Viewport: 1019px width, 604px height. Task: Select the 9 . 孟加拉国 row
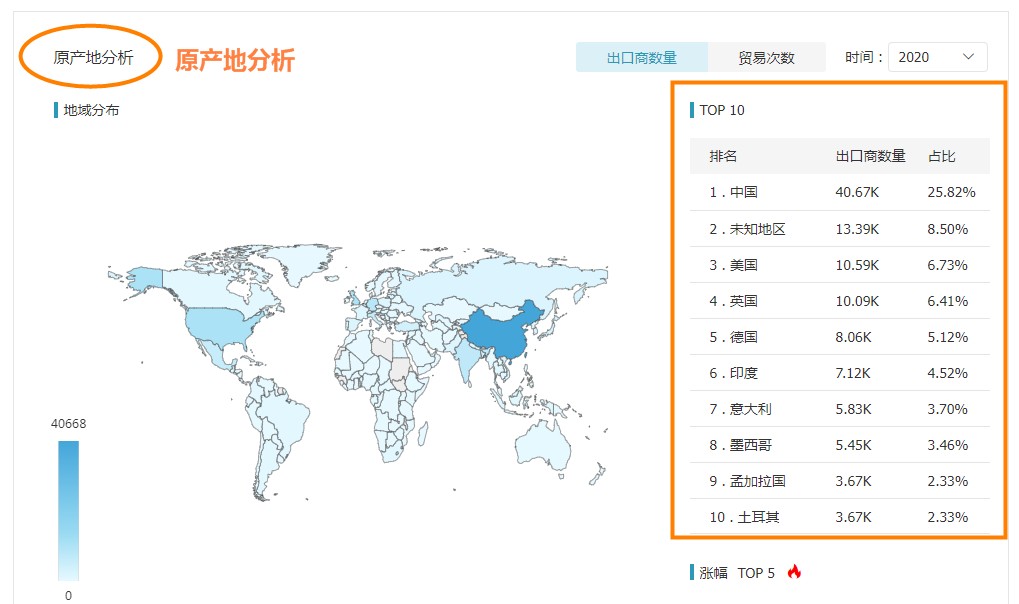839,481
